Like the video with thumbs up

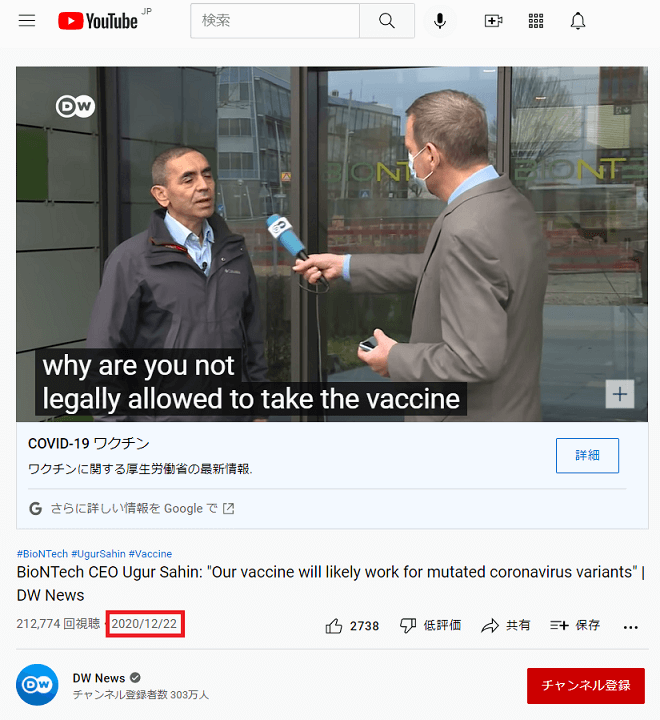[x=352, y=625]
